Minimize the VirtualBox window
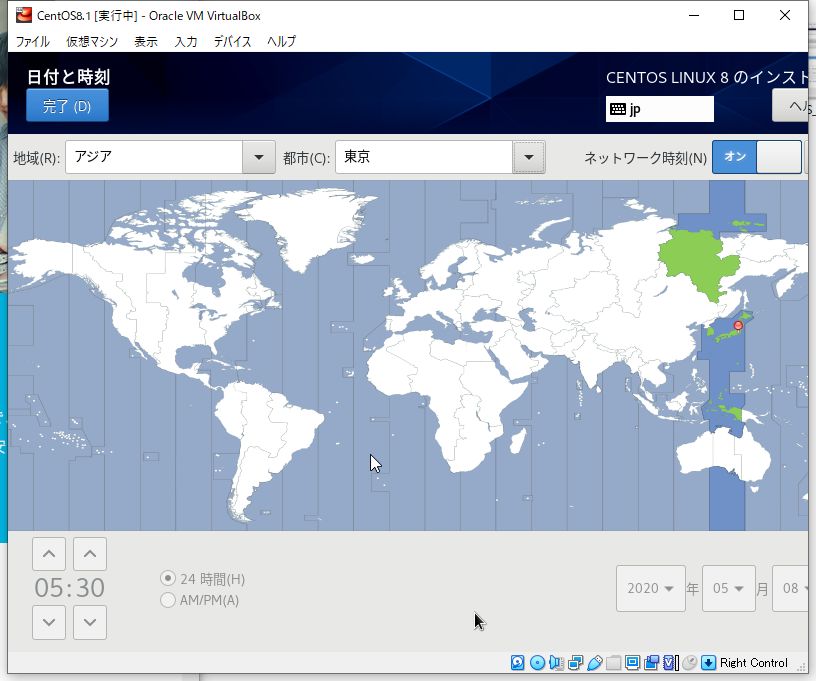 pos(694,15)
